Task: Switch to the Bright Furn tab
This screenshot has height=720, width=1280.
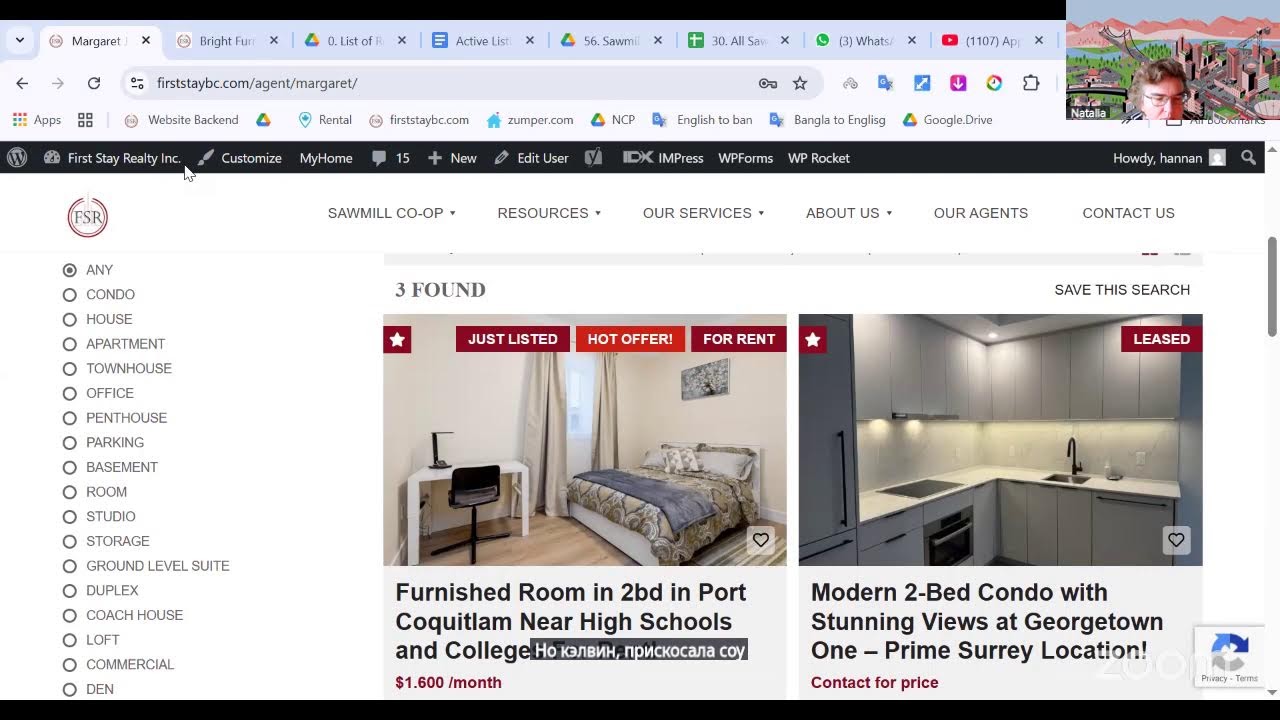Action: point(228,41)
